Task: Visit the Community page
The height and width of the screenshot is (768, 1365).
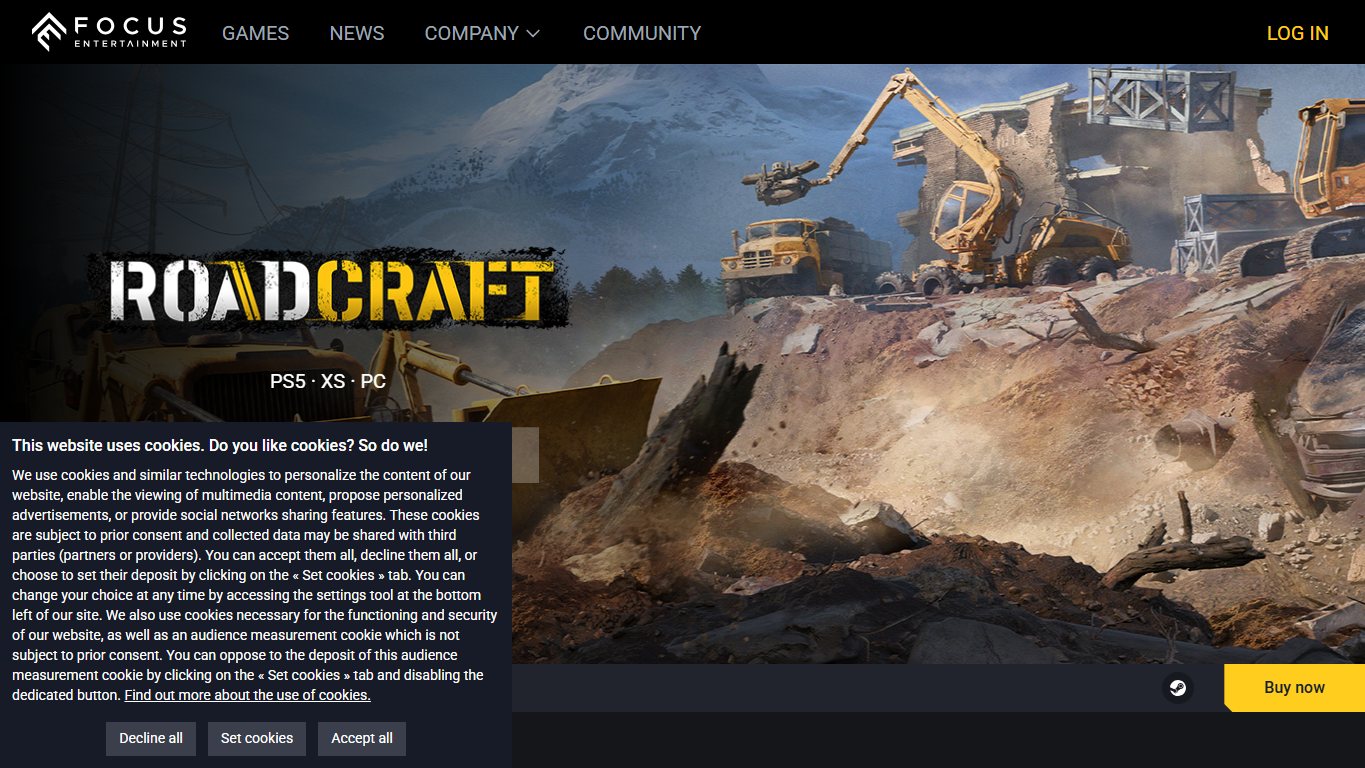Action: coord(642,33)
